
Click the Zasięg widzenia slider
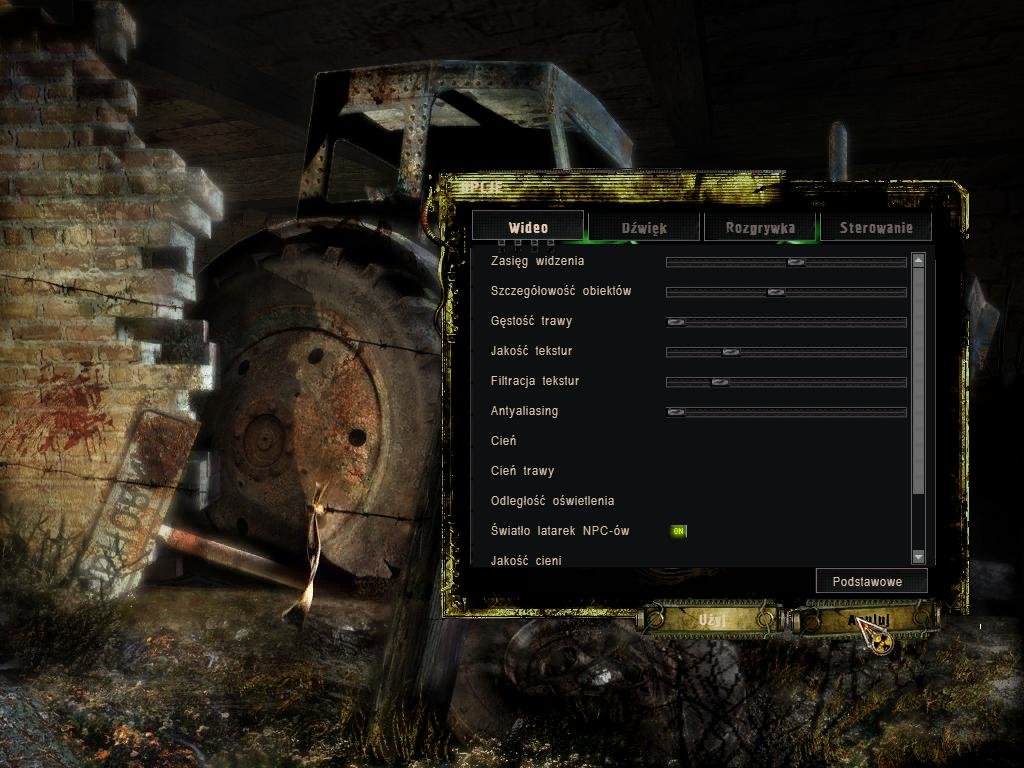tap(786, 262)
